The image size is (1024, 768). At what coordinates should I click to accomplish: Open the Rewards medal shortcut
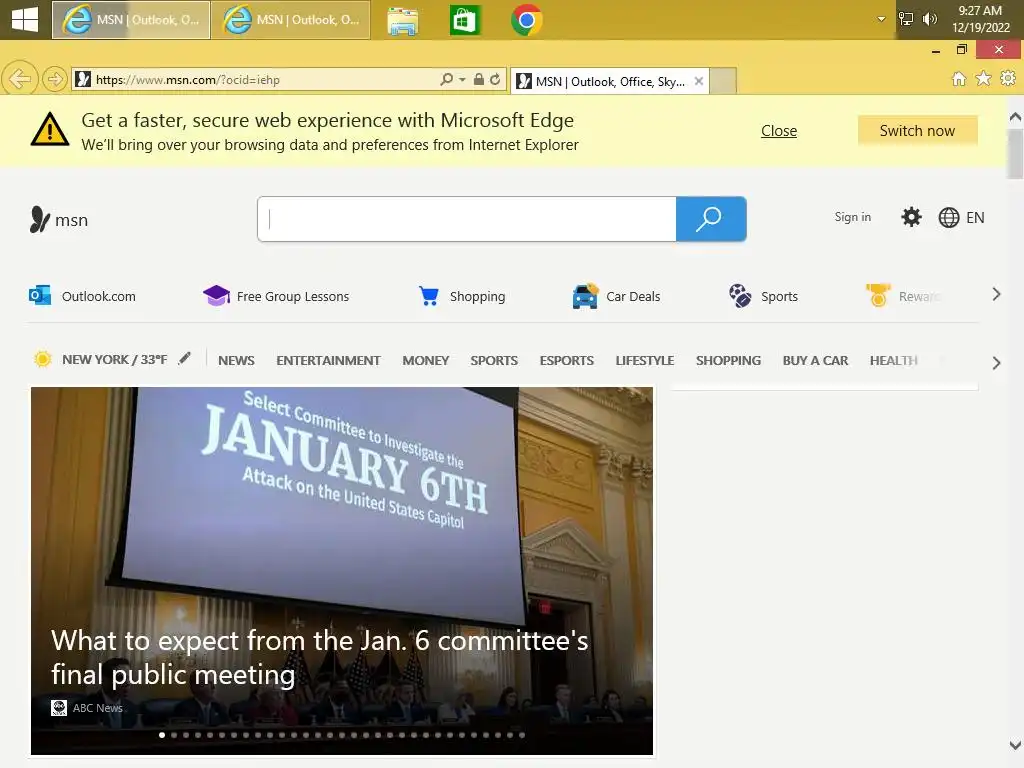point(903,296)
